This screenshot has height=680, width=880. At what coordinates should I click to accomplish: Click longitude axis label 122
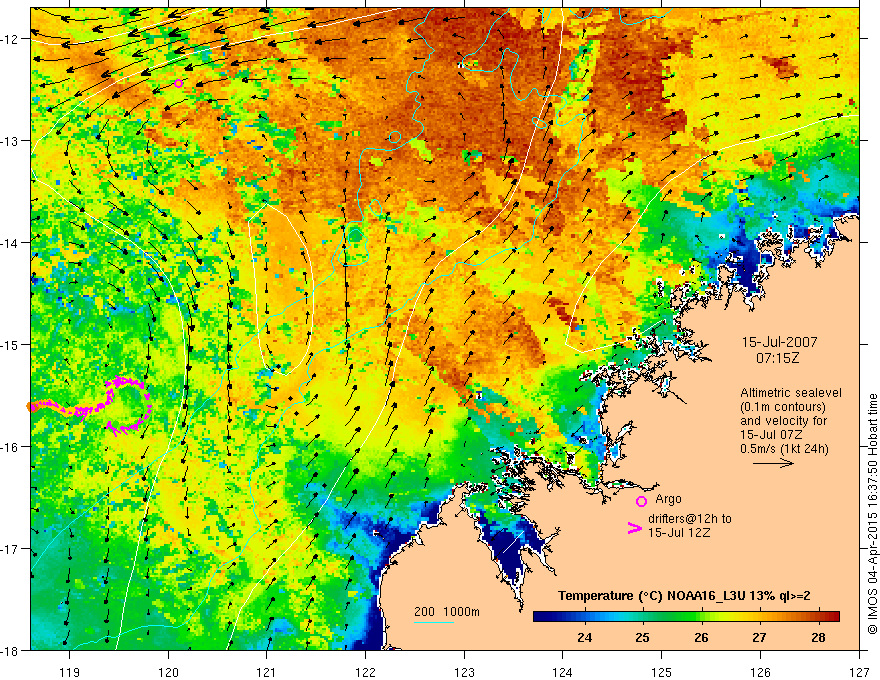point(365,672)
